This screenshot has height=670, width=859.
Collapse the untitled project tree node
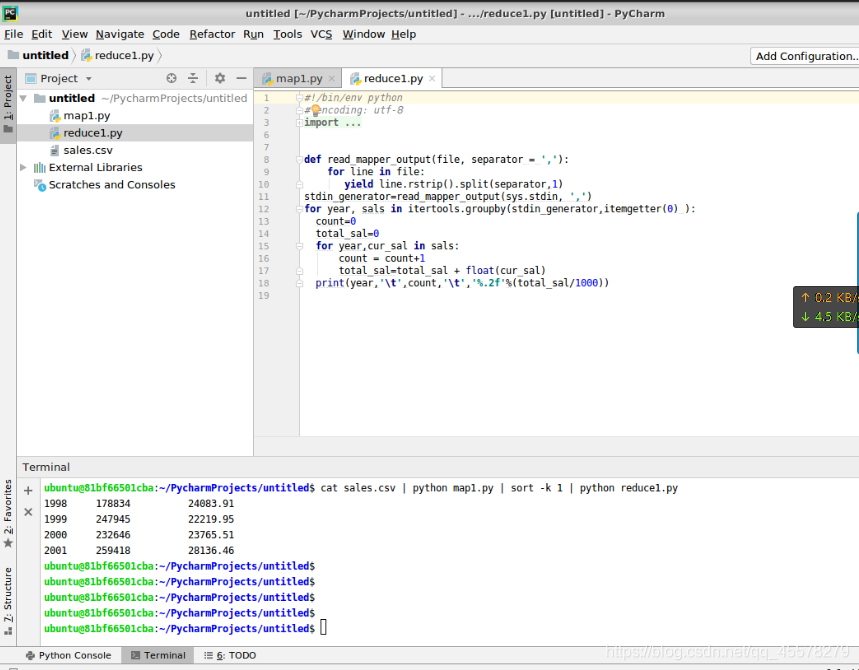[24, 99]
